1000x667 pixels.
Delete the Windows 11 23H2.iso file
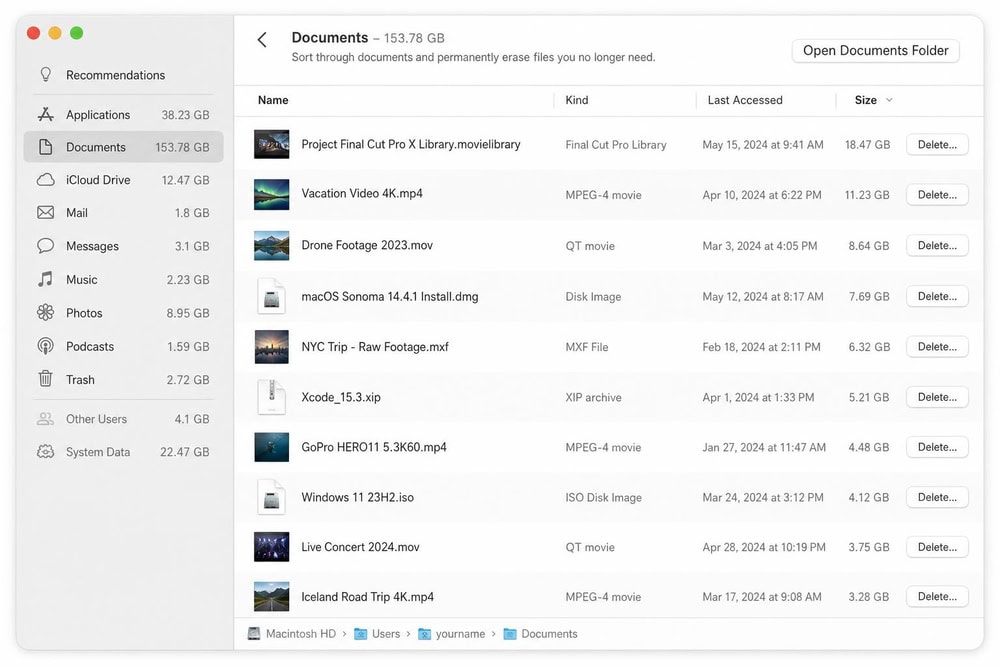[937, 497]
